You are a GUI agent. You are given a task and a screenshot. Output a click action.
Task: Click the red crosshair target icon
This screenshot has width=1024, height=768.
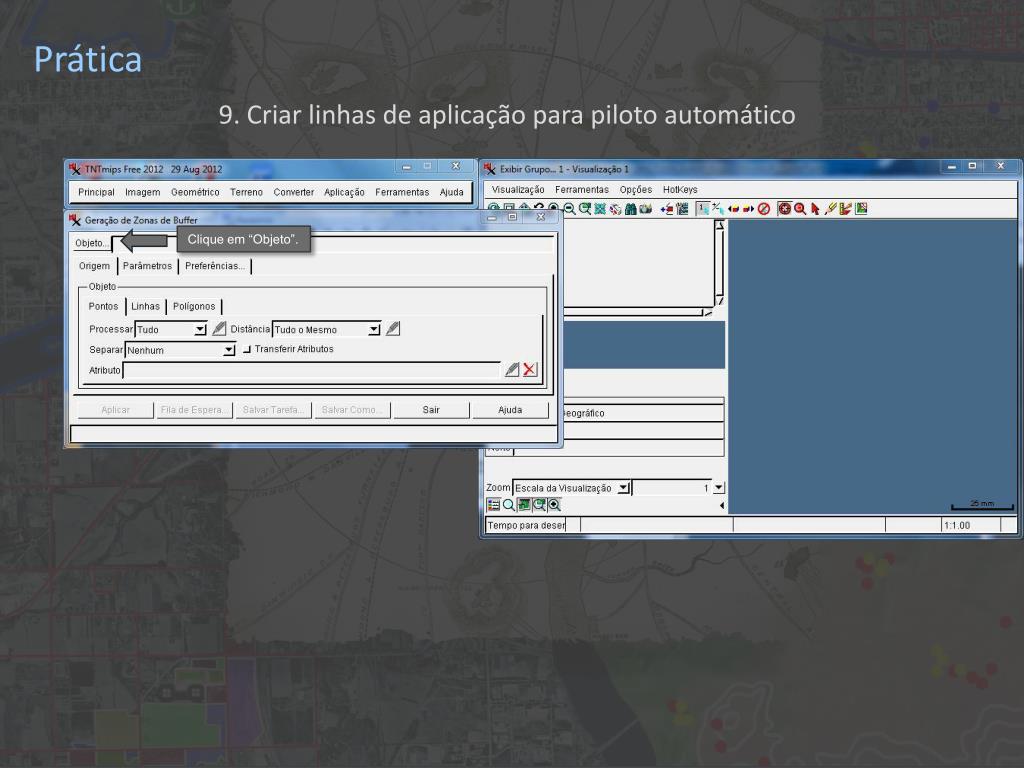tap(784, 209)
